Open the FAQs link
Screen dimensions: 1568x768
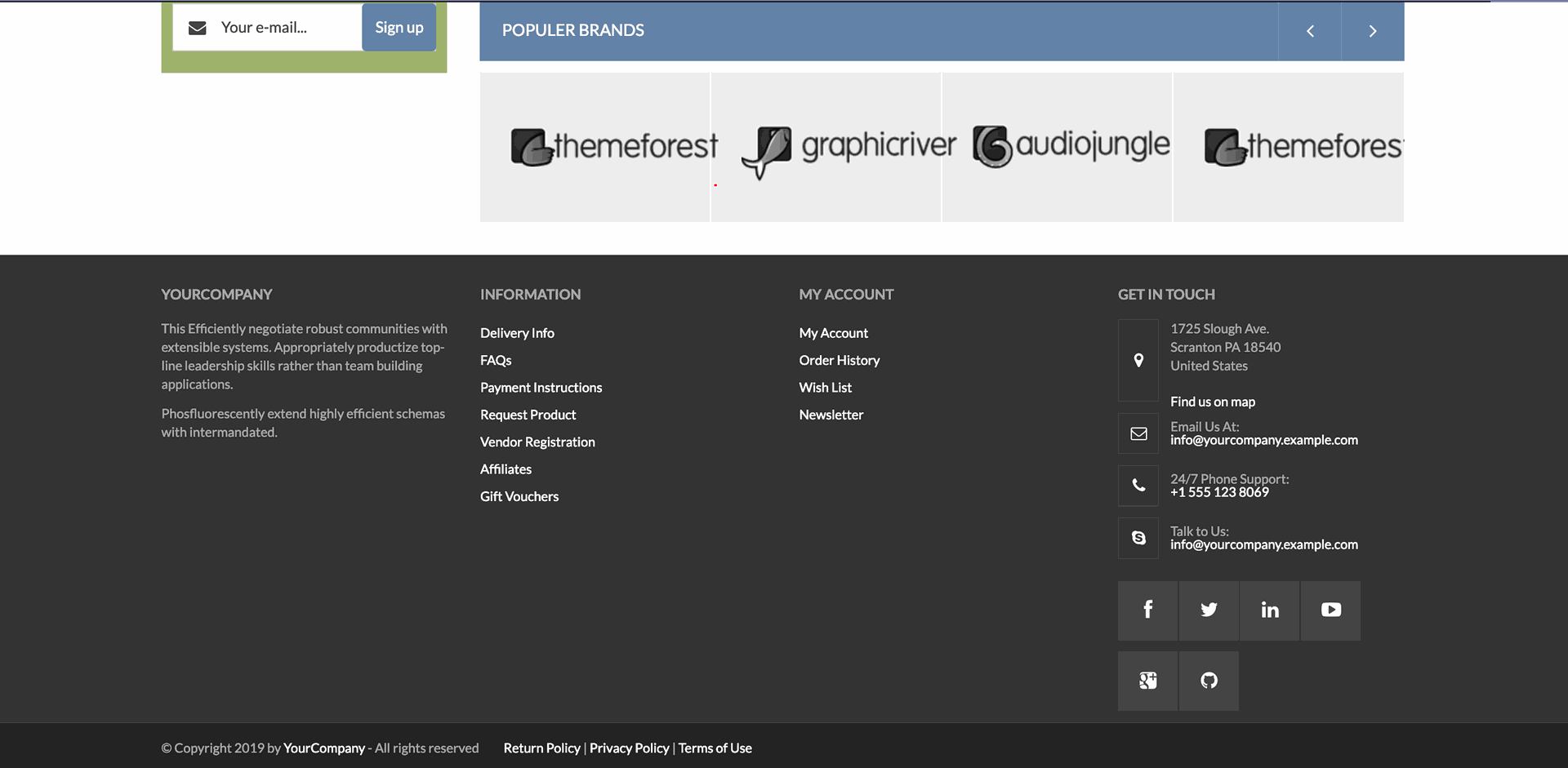coord(496,360)
